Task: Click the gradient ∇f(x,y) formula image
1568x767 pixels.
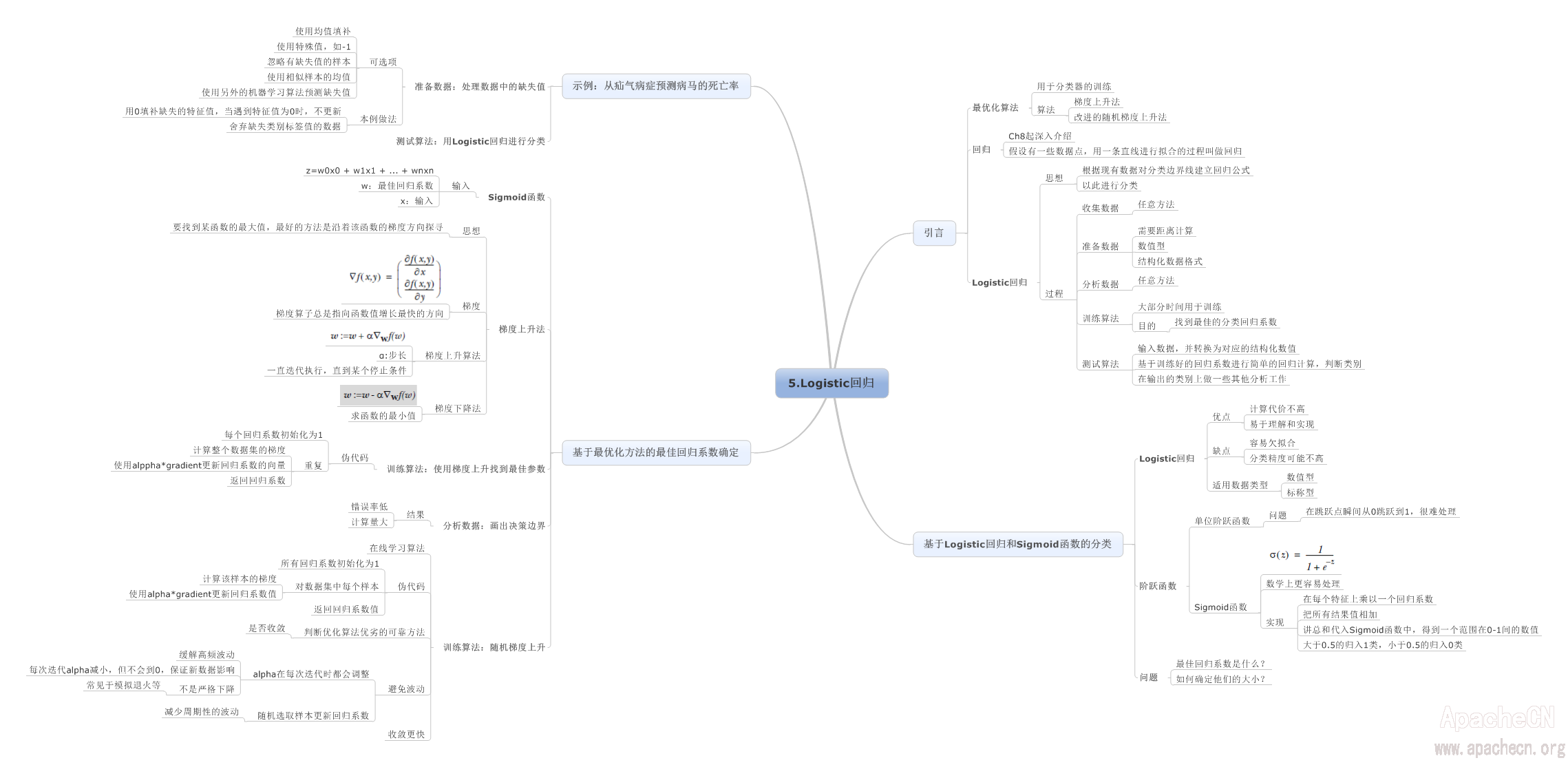Action: point(394,277)
